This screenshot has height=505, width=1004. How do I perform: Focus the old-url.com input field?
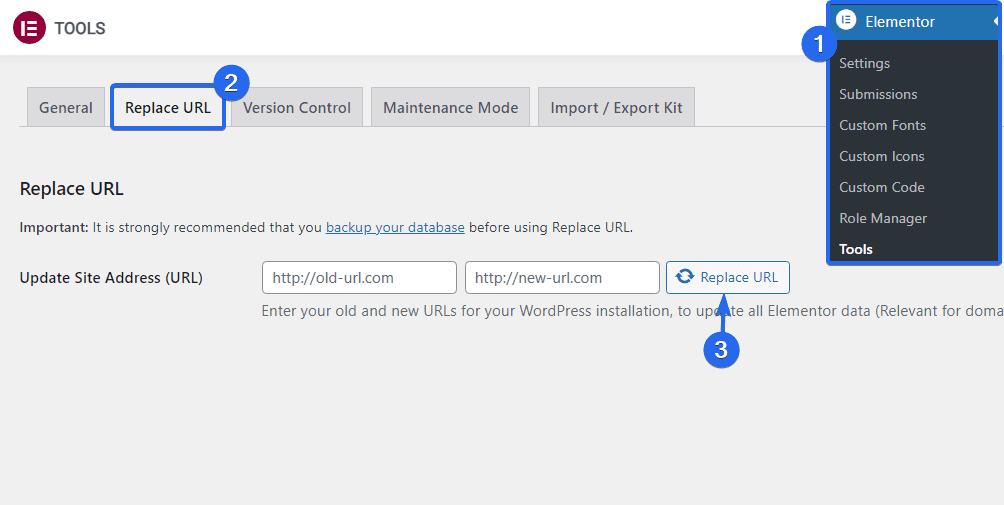pyautogui.click(x=359, y=277)
